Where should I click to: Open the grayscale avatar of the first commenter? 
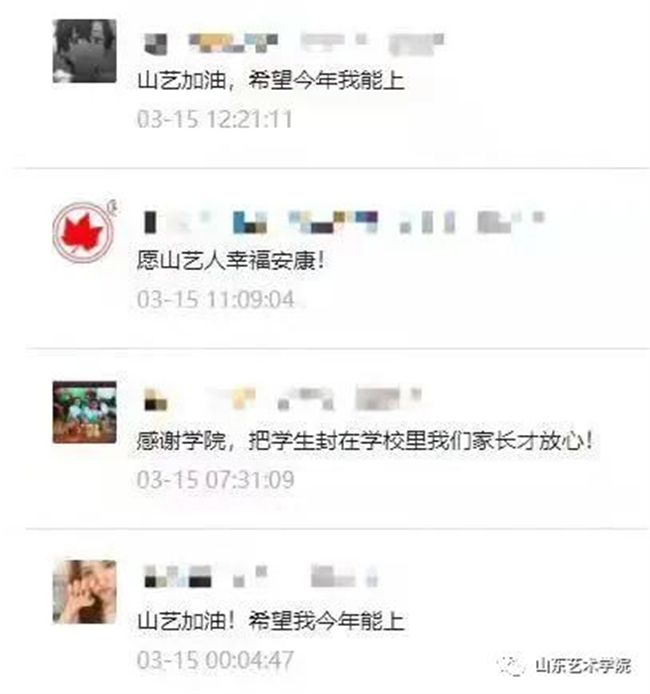[85, 51]
